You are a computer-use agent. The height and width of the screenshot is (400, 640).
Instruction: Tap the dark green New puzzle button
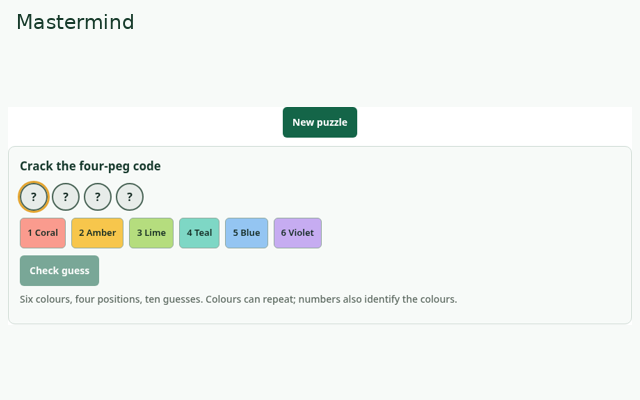pos(320,122)
